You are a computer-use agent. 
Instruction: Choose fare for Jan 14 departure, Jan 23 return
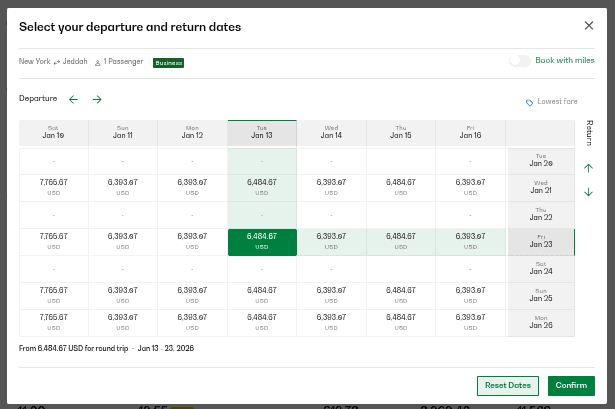click(331, 242)
